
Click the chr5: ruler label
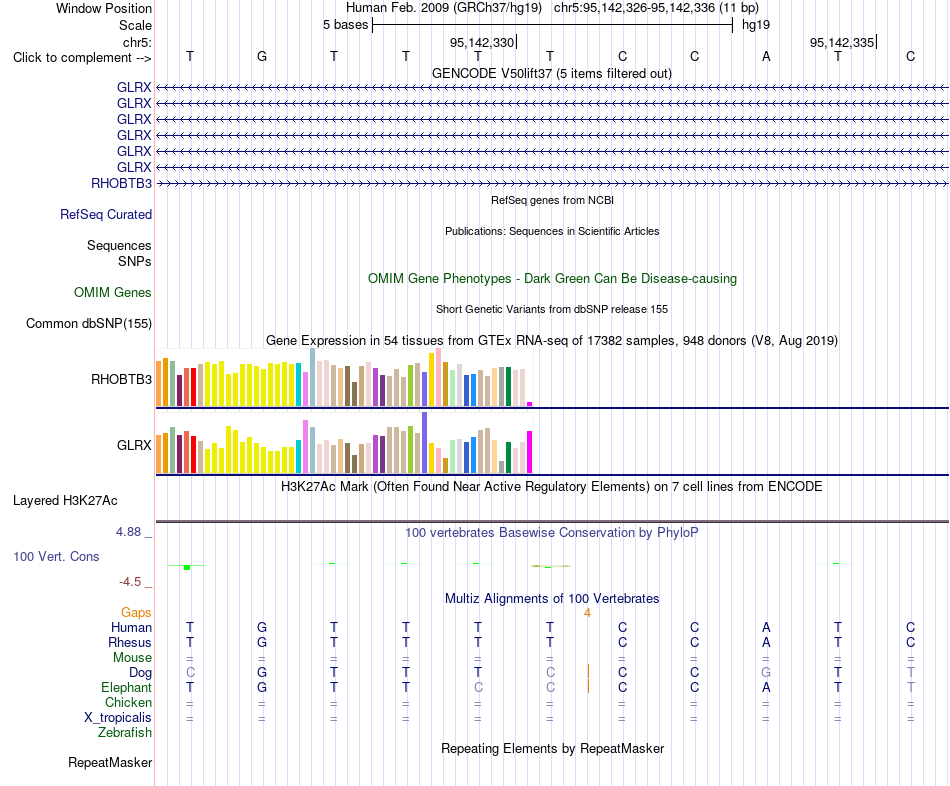point(137,42)
